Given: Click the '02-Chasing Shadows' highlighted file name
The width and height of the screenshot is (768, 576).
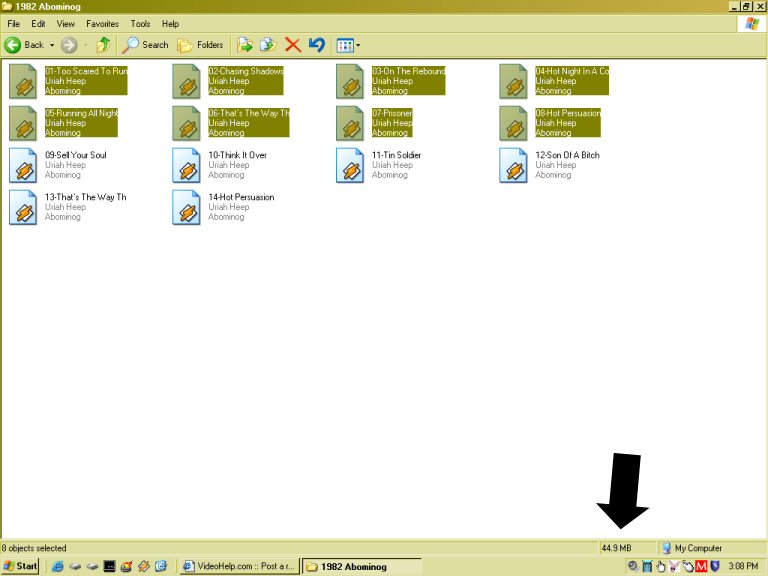Looking at the screenshot, I should point(246,71).
